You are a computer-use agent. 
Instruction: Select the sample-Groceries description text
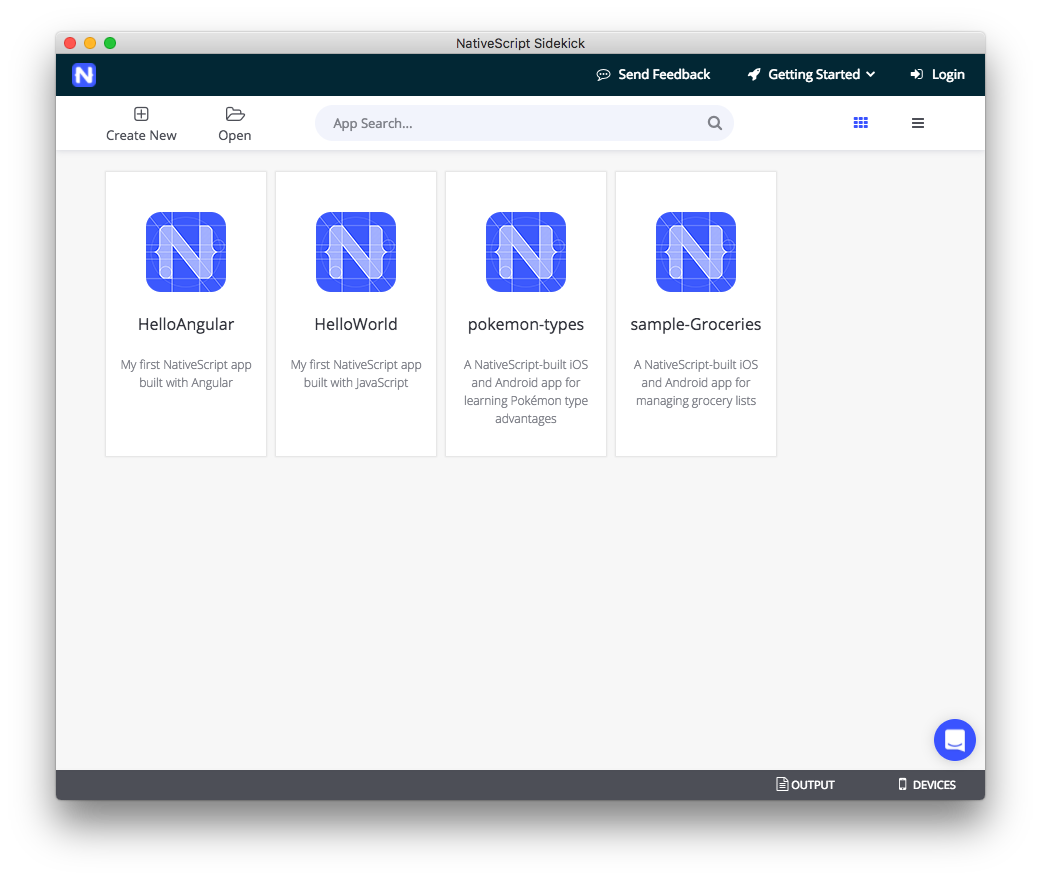pyautogui.click(x=696, y=383)
